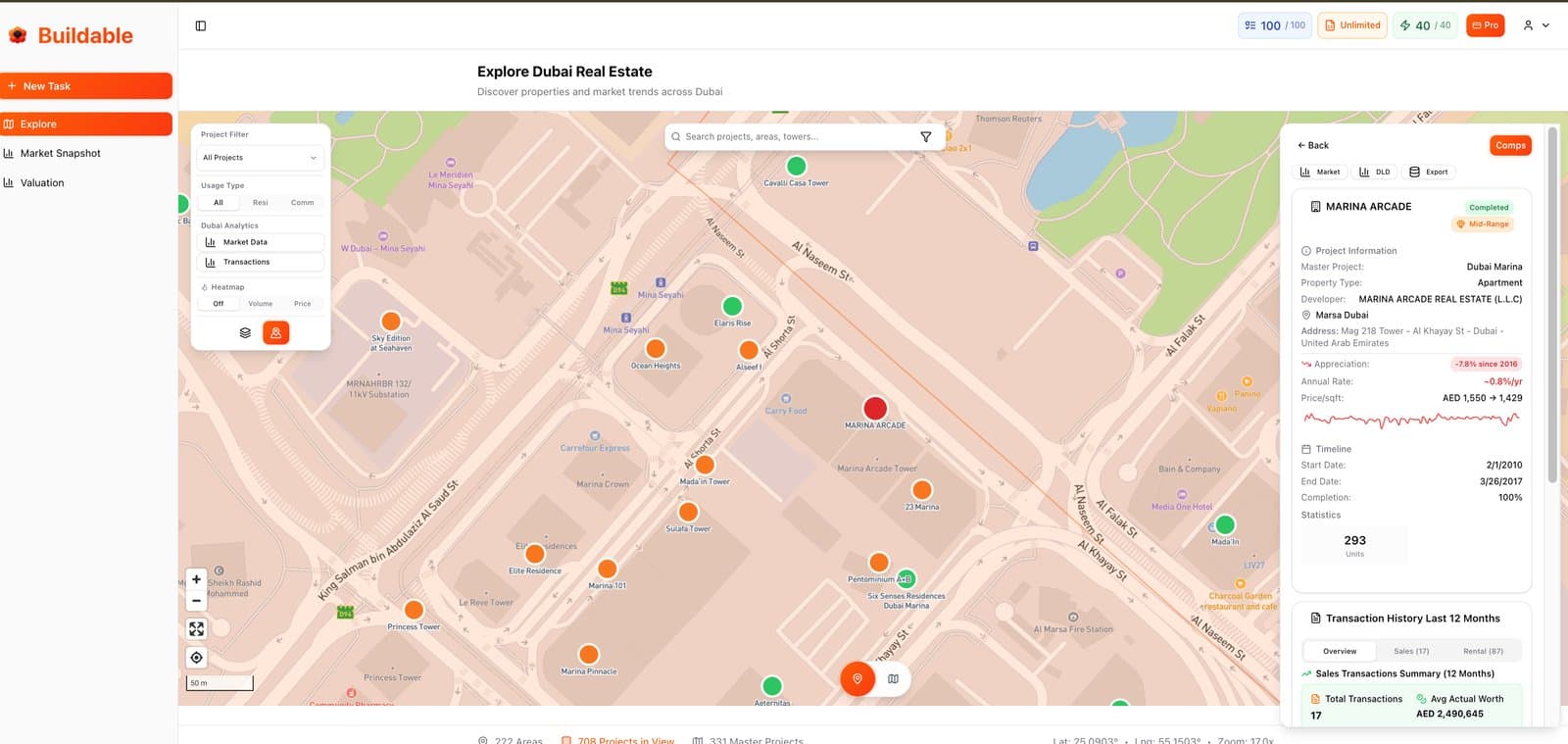
Task: Click the Unlimited badge
Action: [x=1352, y=25]
